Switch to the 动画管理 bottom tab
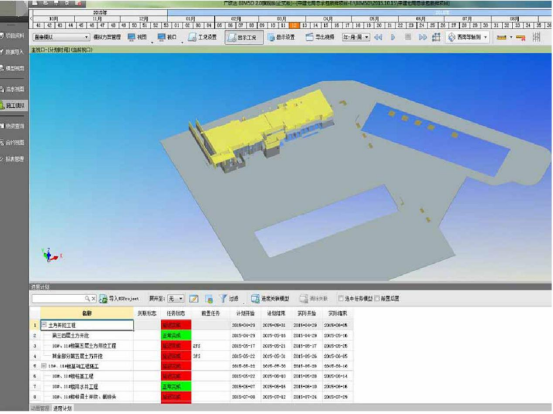 pyautogui.click(x=40, y=408)
